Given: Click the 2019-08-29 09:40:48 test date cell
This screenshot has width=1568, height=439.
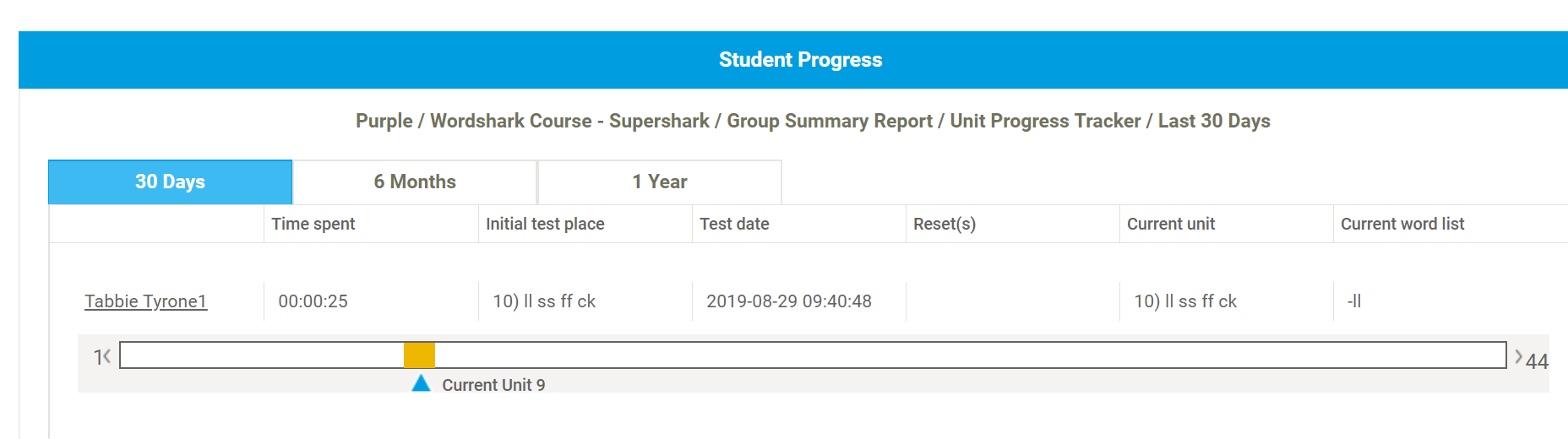Looking at the screenshot, I should (x=789, y=301).
